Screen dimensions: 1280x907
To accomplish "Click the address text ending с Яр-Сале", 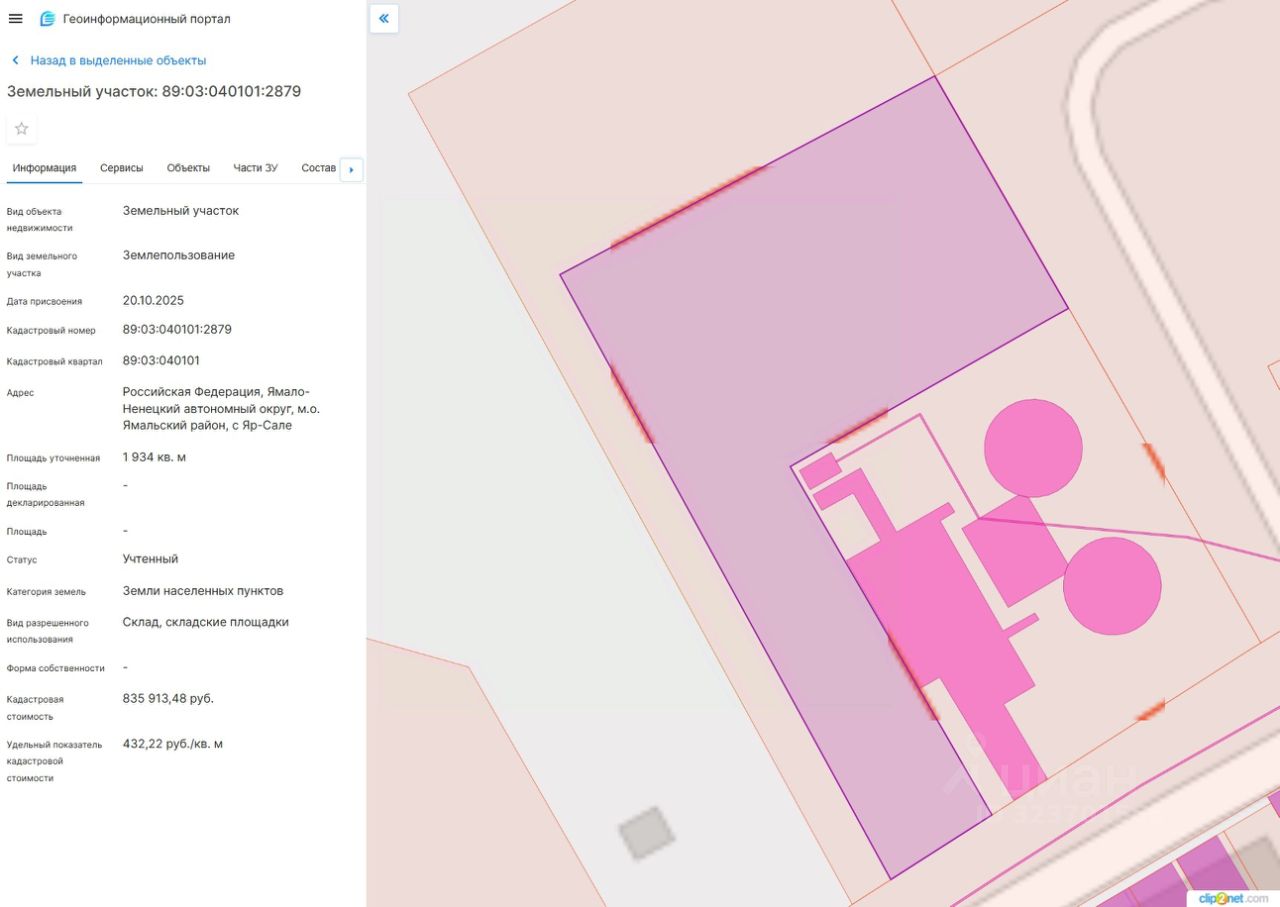I will click(x=221, y=408).
